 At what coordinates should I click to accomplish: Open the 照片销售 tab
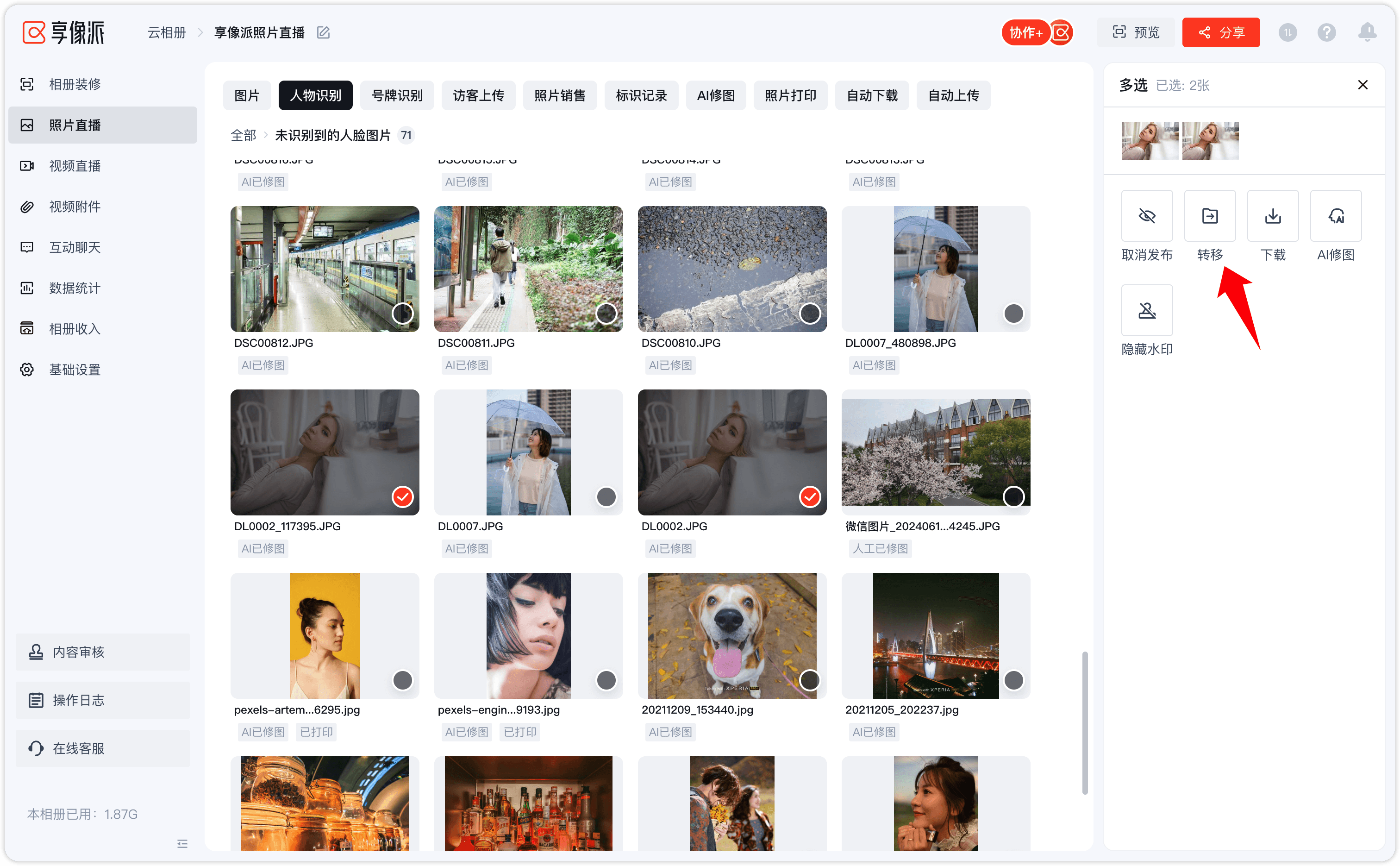coord(559,95)
